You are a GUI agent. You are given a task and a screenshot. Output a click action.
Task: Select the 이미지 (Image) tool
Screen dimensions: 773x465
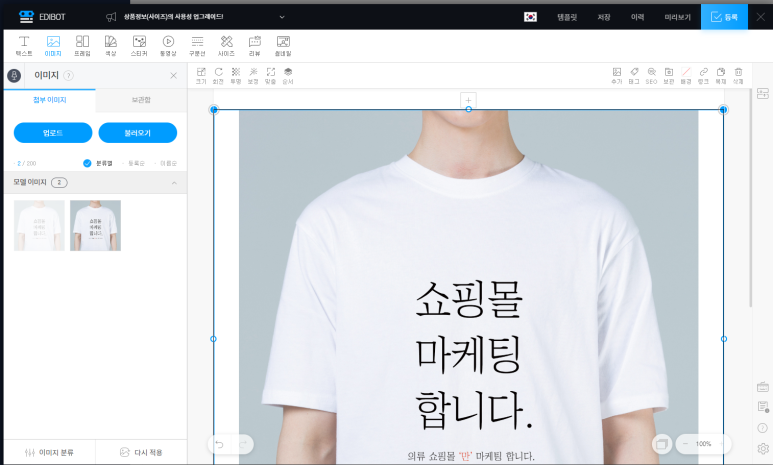point(53,46)
